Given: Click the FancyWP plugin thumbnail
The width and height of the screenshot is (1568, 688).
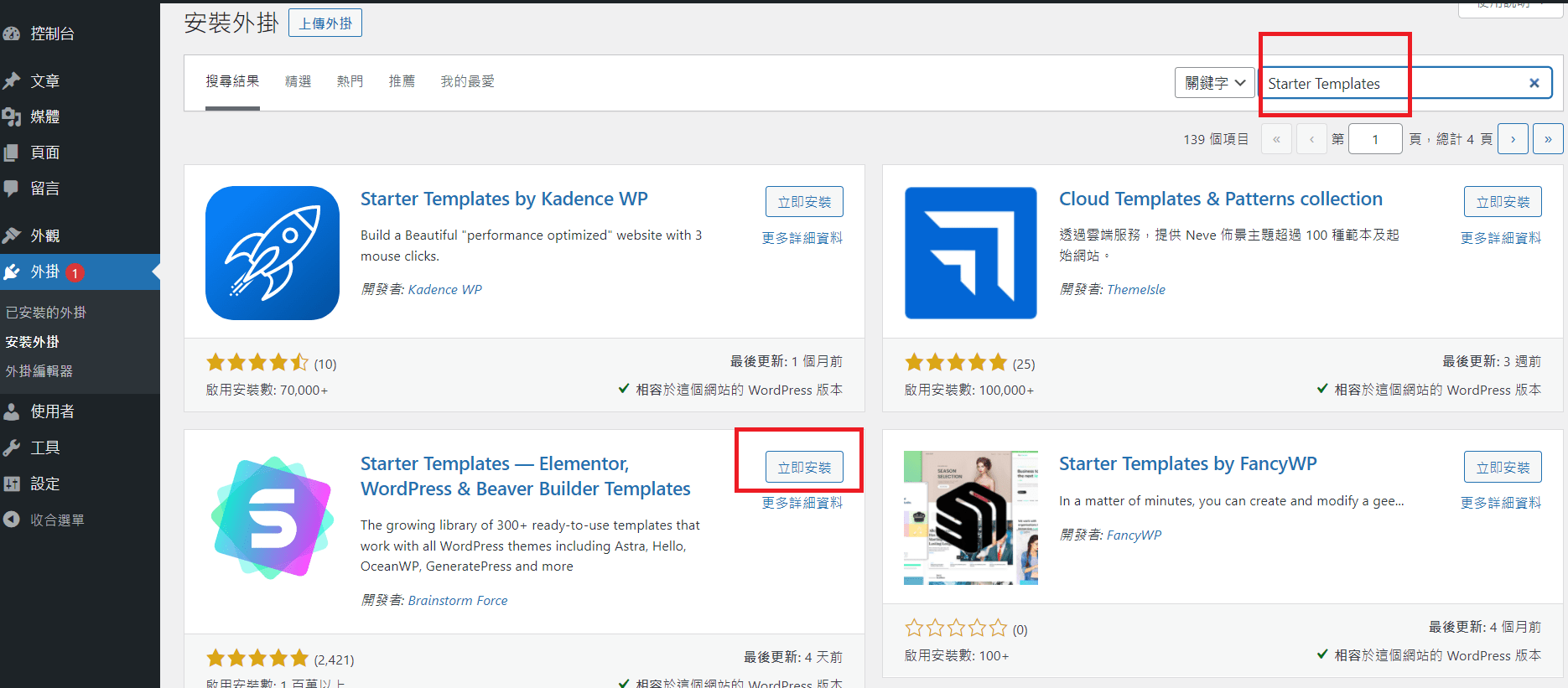Looking at the screenshot, I should click(x=971, y=518).
